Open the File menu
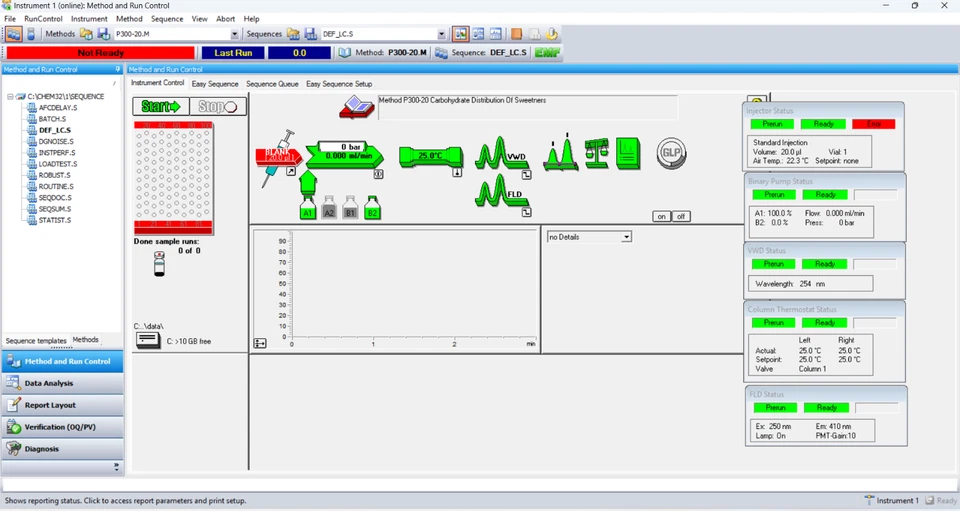Viewport: 960px width, 511px height. [10, 19]
